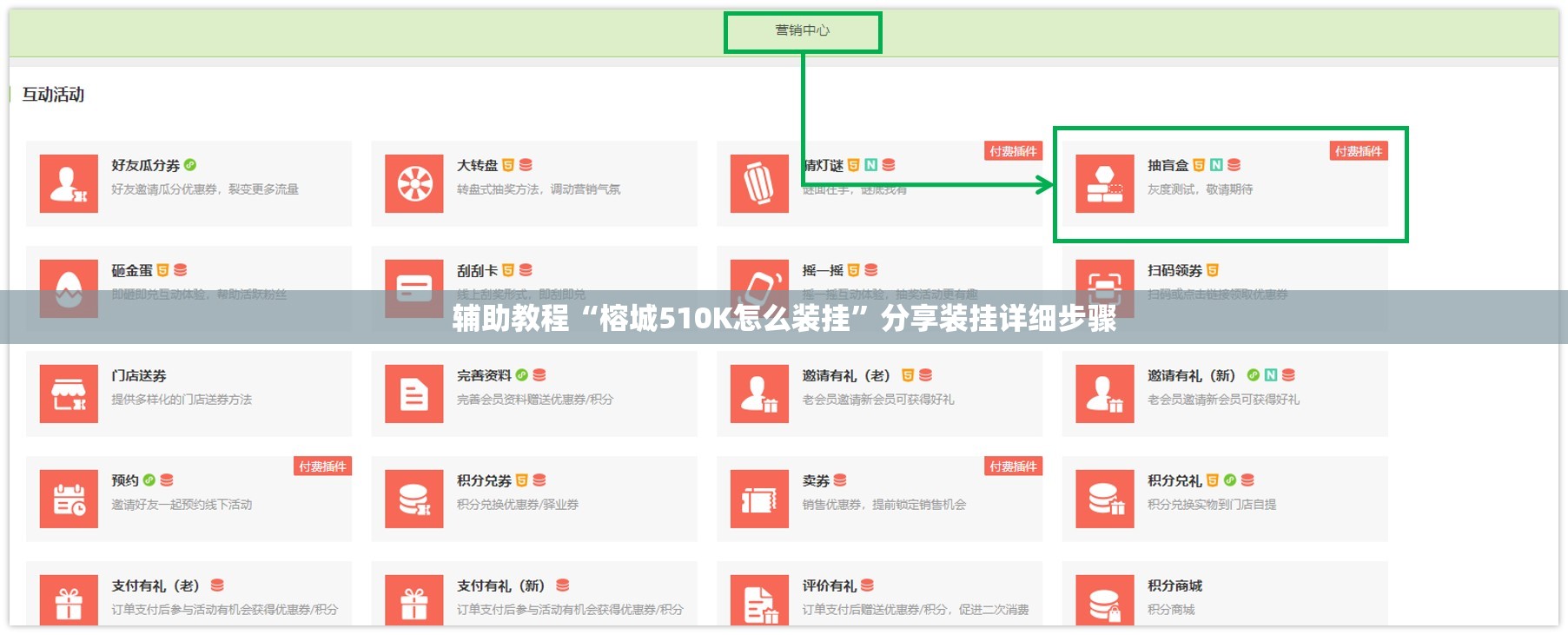This screenshot has height=635, width=1568.
Task: Click the 好友瓜分券 person icon
Action: pos(69,184)
